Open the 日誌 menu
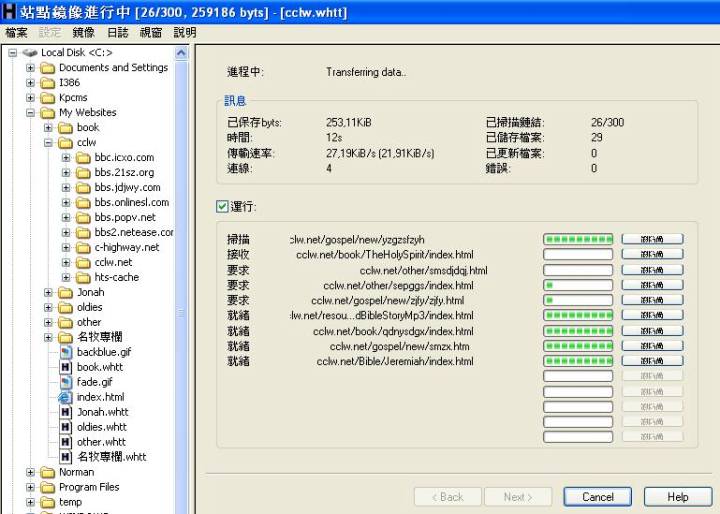 pyautogui.click(x=117, y=32)
